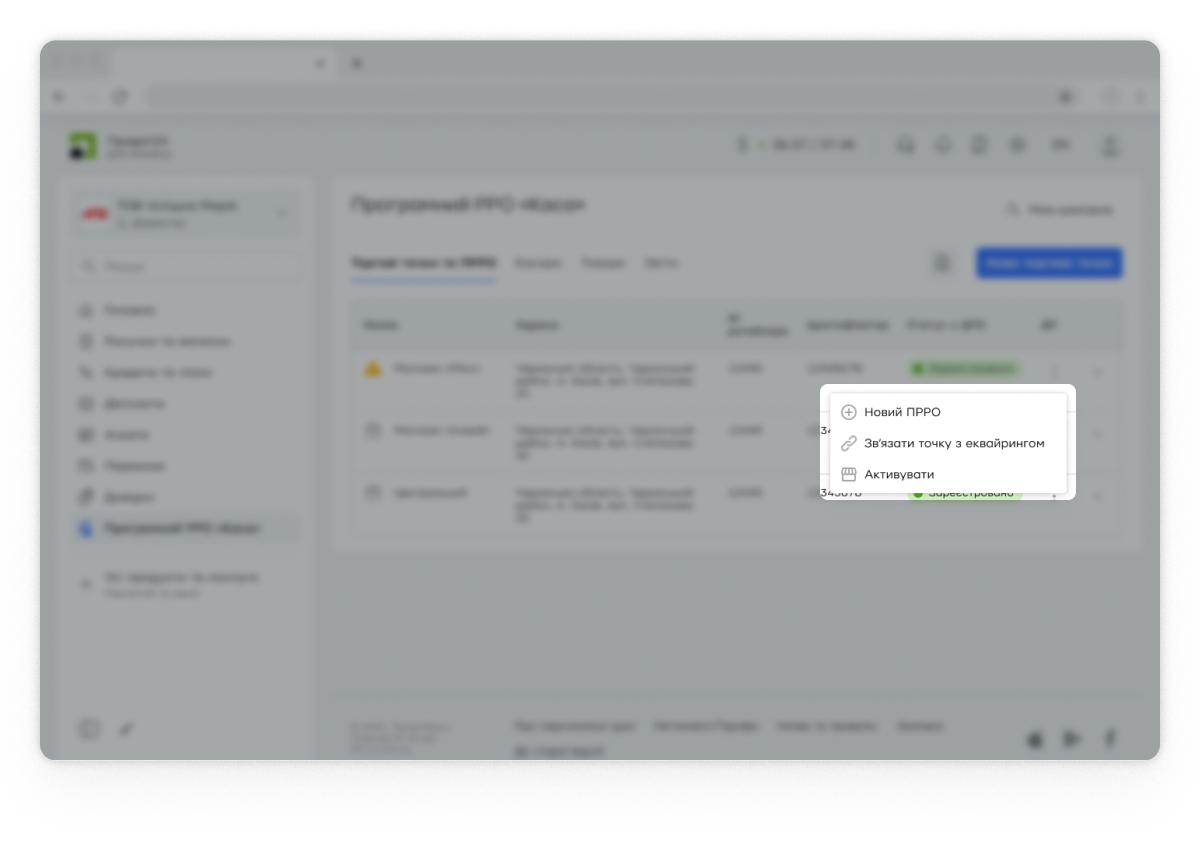The height and width of the screenshot is (860, 1200).
Task: Click the yellow warning icon in first row
Action: pyautogui.click(x=373, y=369)
